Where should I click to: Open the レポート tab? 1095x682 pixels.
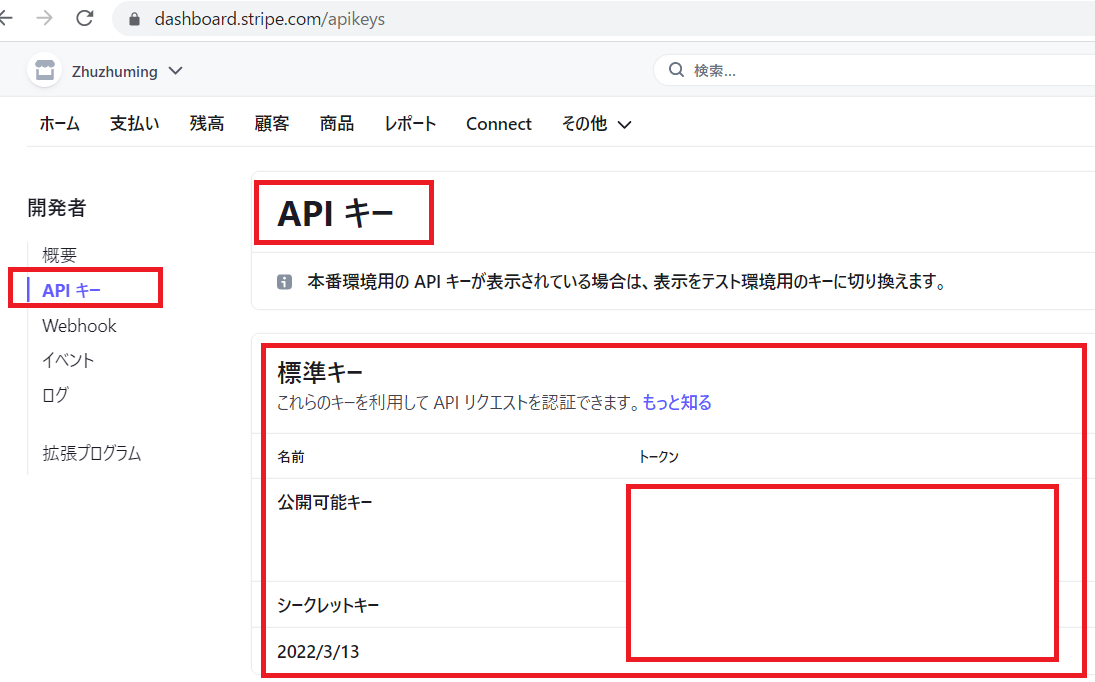410,124
